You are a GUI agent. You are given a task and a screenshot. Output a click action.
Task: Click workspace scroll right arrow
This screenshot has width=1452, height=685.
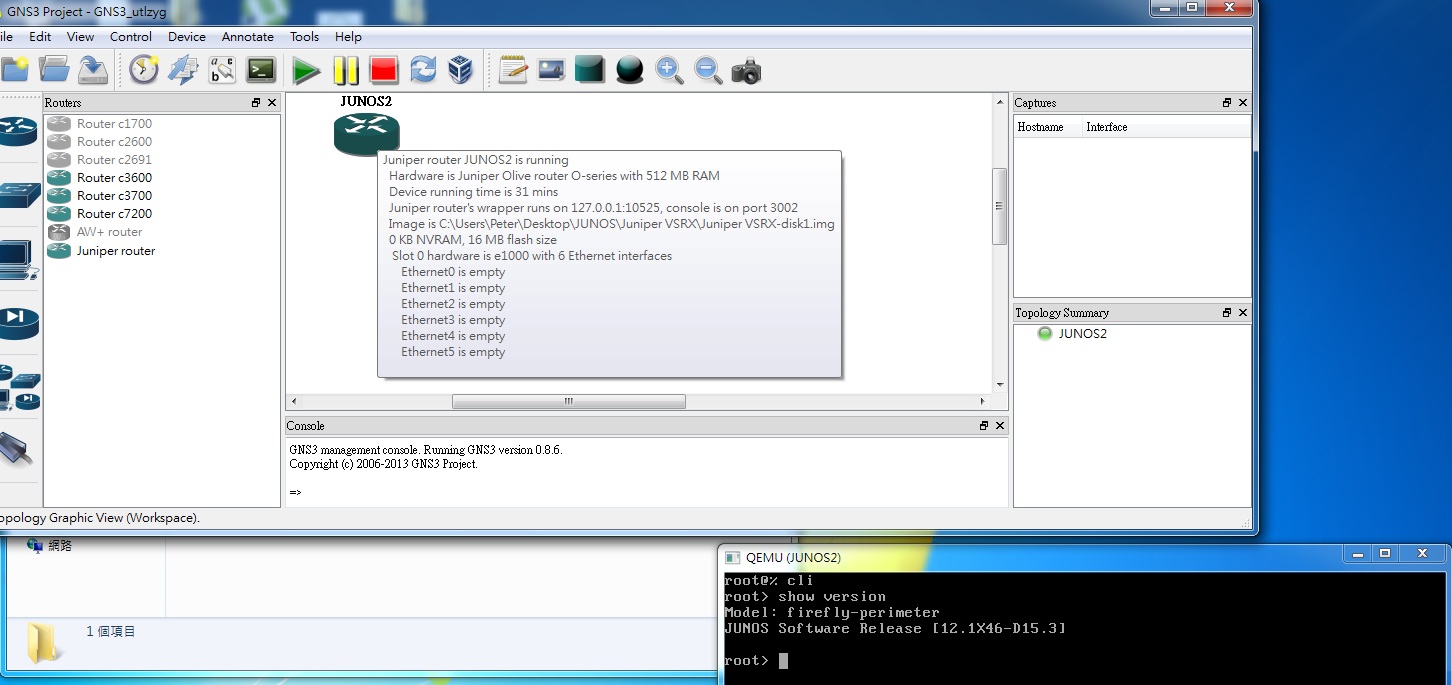click(983, 401)
